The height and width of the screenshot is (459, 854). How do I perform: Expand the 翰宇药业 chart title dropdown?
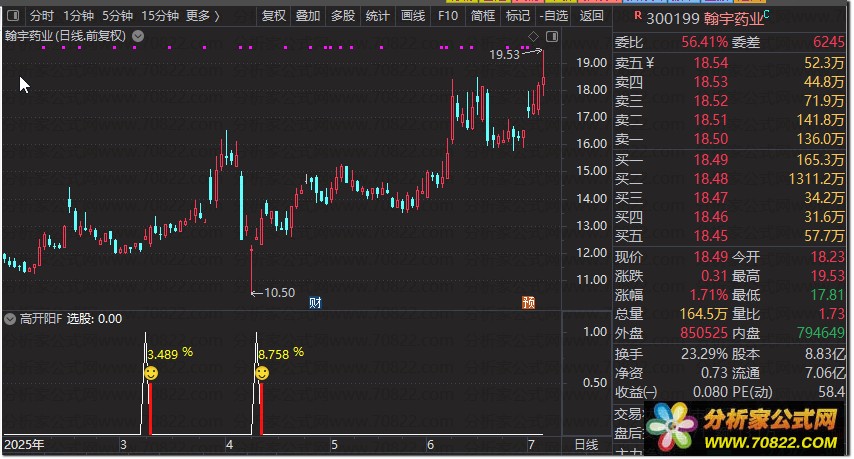click(x=138, y=36)
